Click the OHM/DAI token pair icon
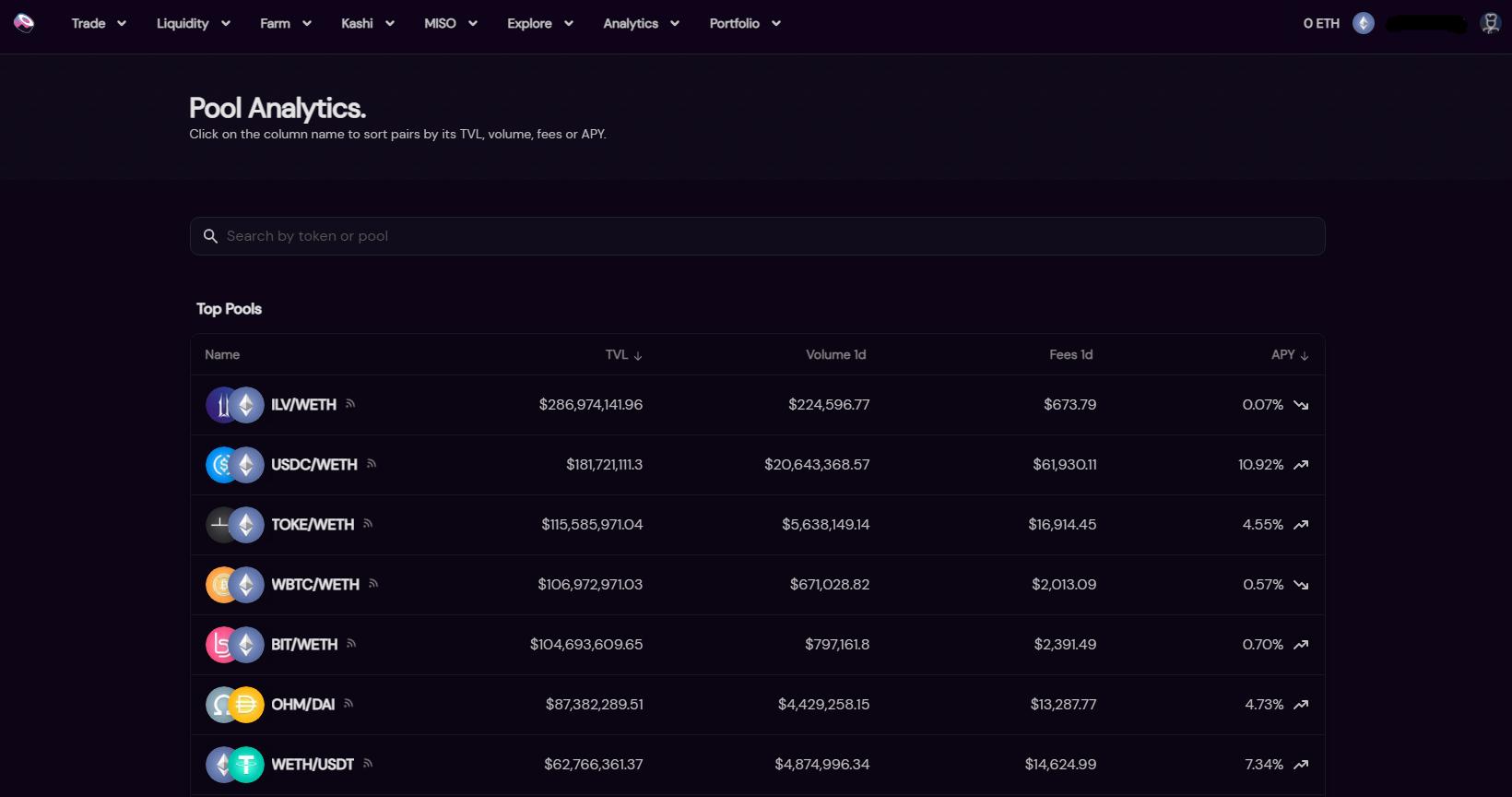 234,705
